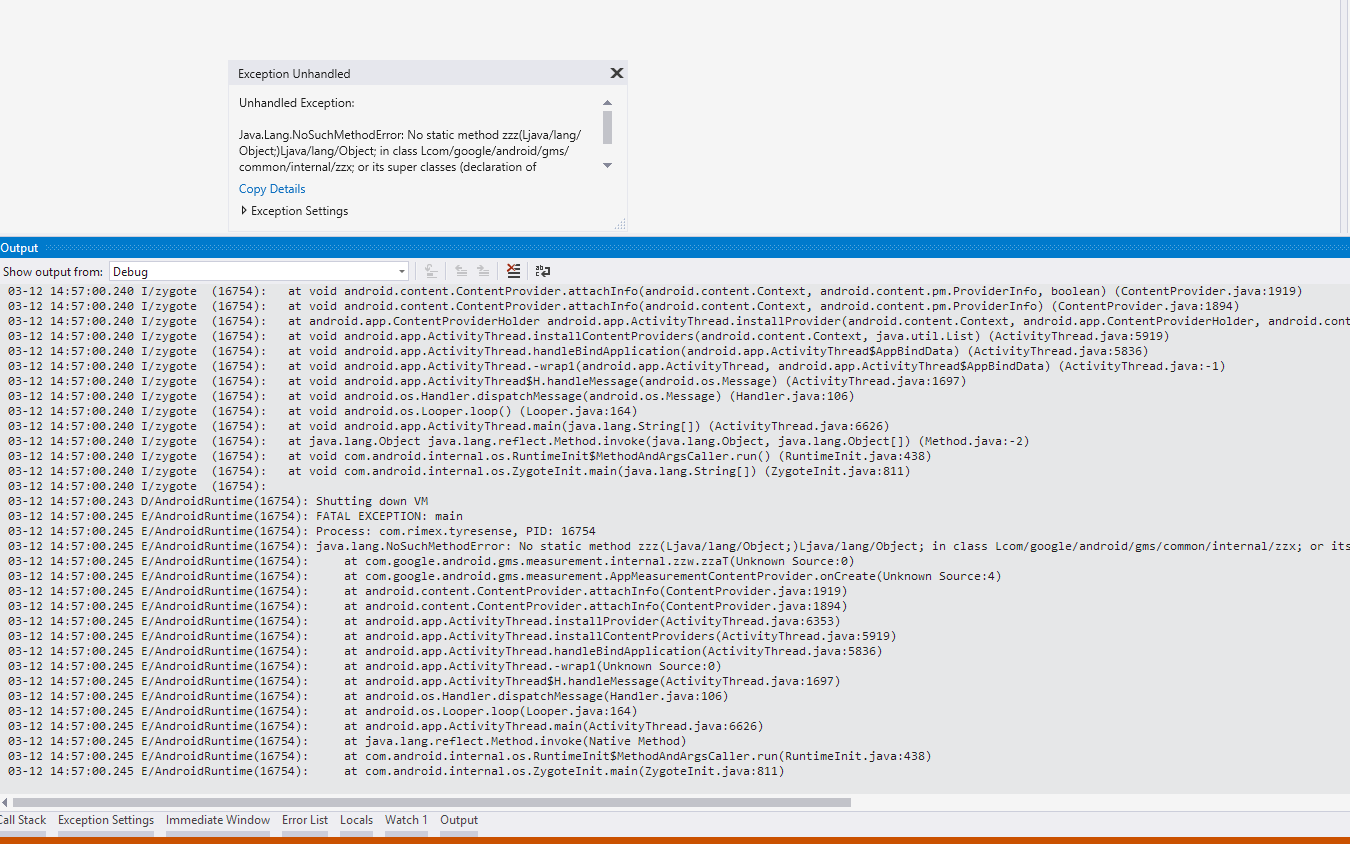Click the Output horizontal scrollbar left arrow
The image size is (1350, 844).
pyautogui.click(x=5, y=802)
